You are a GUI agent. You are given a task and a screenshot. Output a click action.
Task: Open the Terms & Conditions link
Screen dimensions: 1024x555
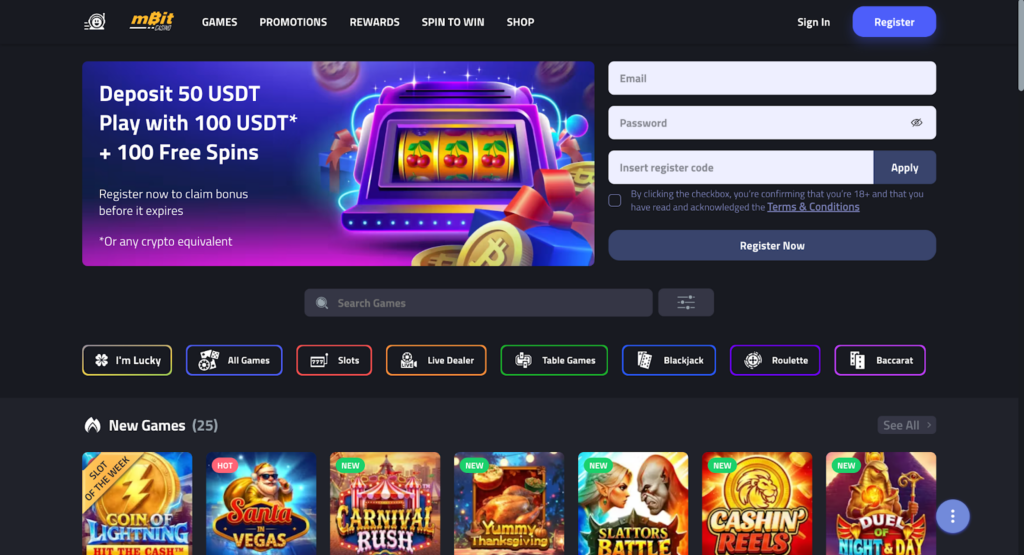click(x=813, y=207)
